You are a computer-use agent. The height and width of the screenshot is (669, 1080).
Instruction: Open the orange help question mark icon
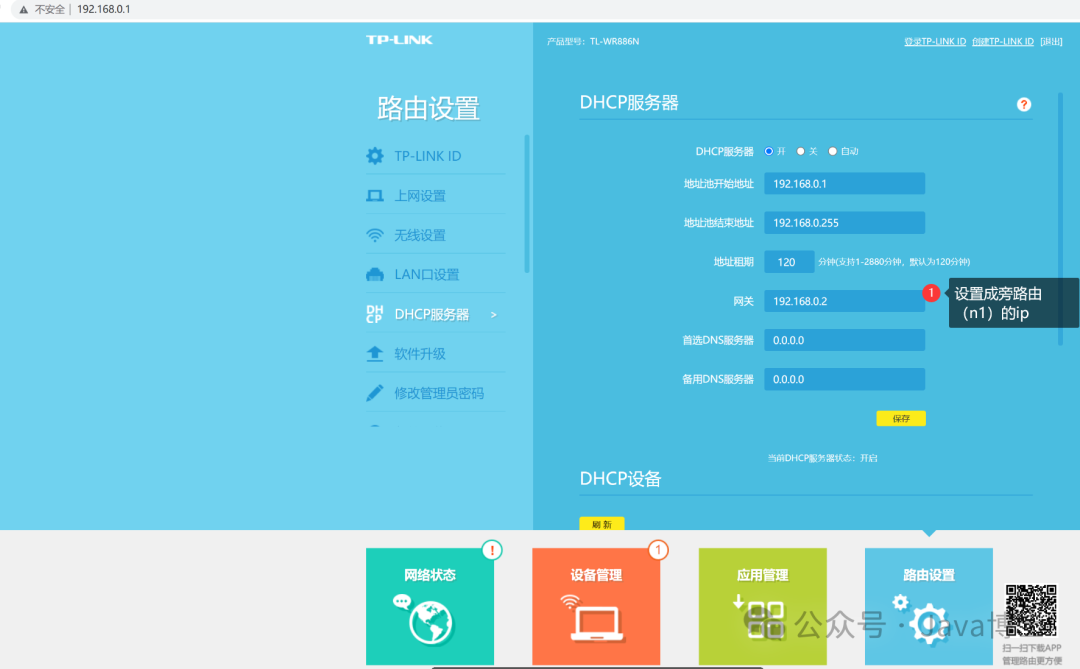point(1023,105)
